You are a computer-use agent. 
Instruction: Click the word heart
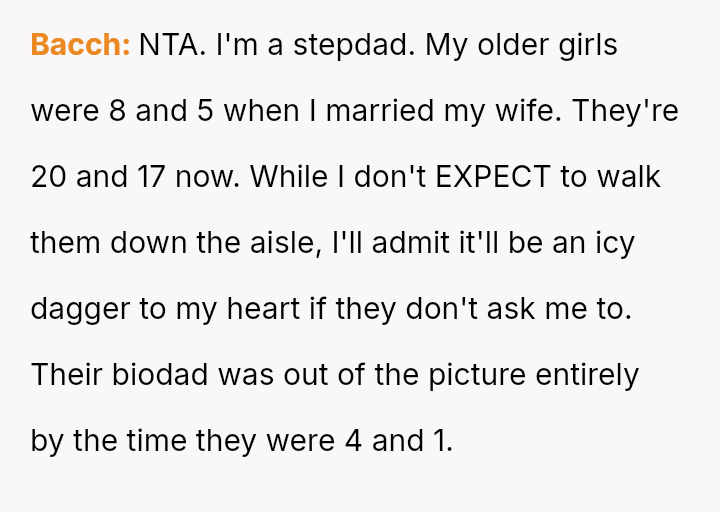click(x=261, y=309)
